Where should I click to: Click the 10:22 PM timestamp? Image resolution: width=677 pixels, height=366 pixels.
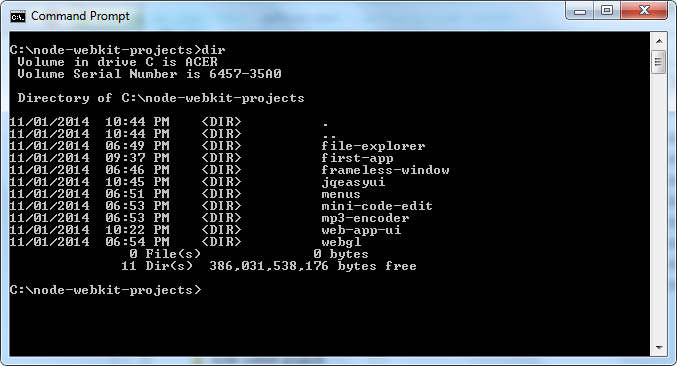137,230
